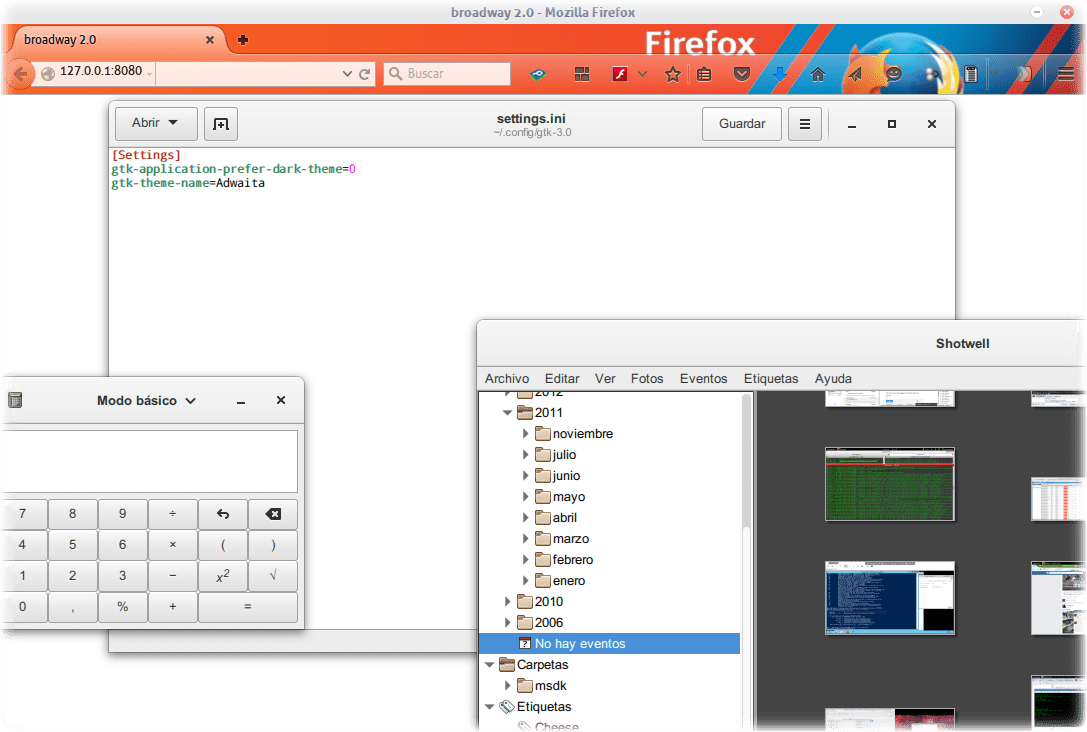Click the [Settings] header line

146,155
